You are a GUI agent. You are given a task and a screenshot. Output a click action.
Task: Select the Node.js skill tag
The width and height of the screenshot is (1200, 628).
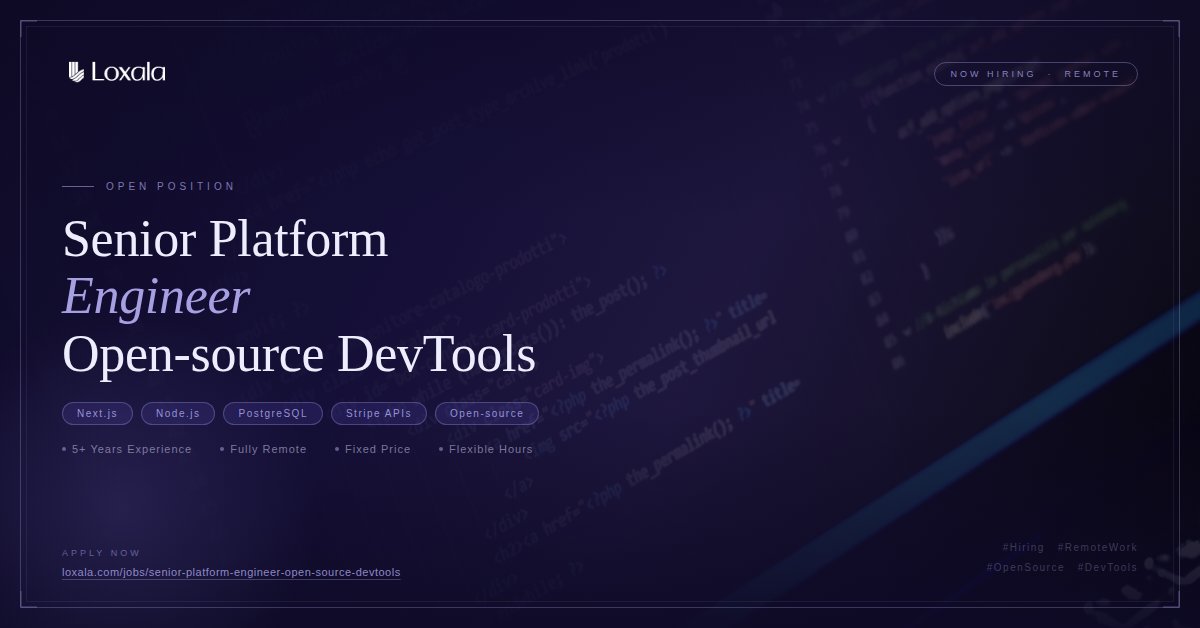[x=178, y=413]
